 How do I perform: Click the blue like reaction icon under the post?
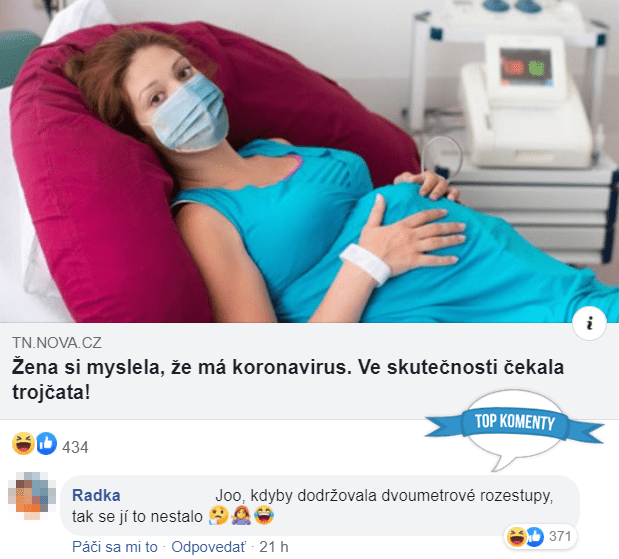pos(47,444)
